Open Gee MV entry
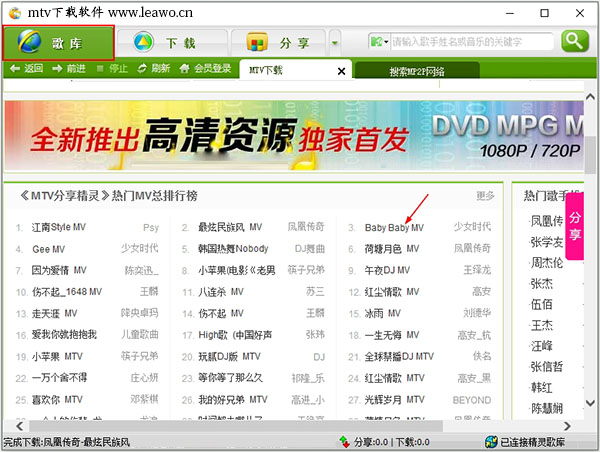600x452 pixels. 49,249
